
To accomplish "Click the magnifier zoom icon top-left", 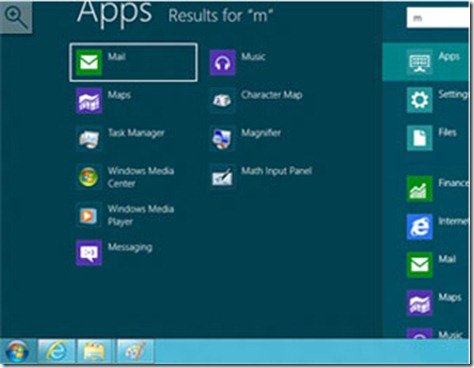I will 16,17.
